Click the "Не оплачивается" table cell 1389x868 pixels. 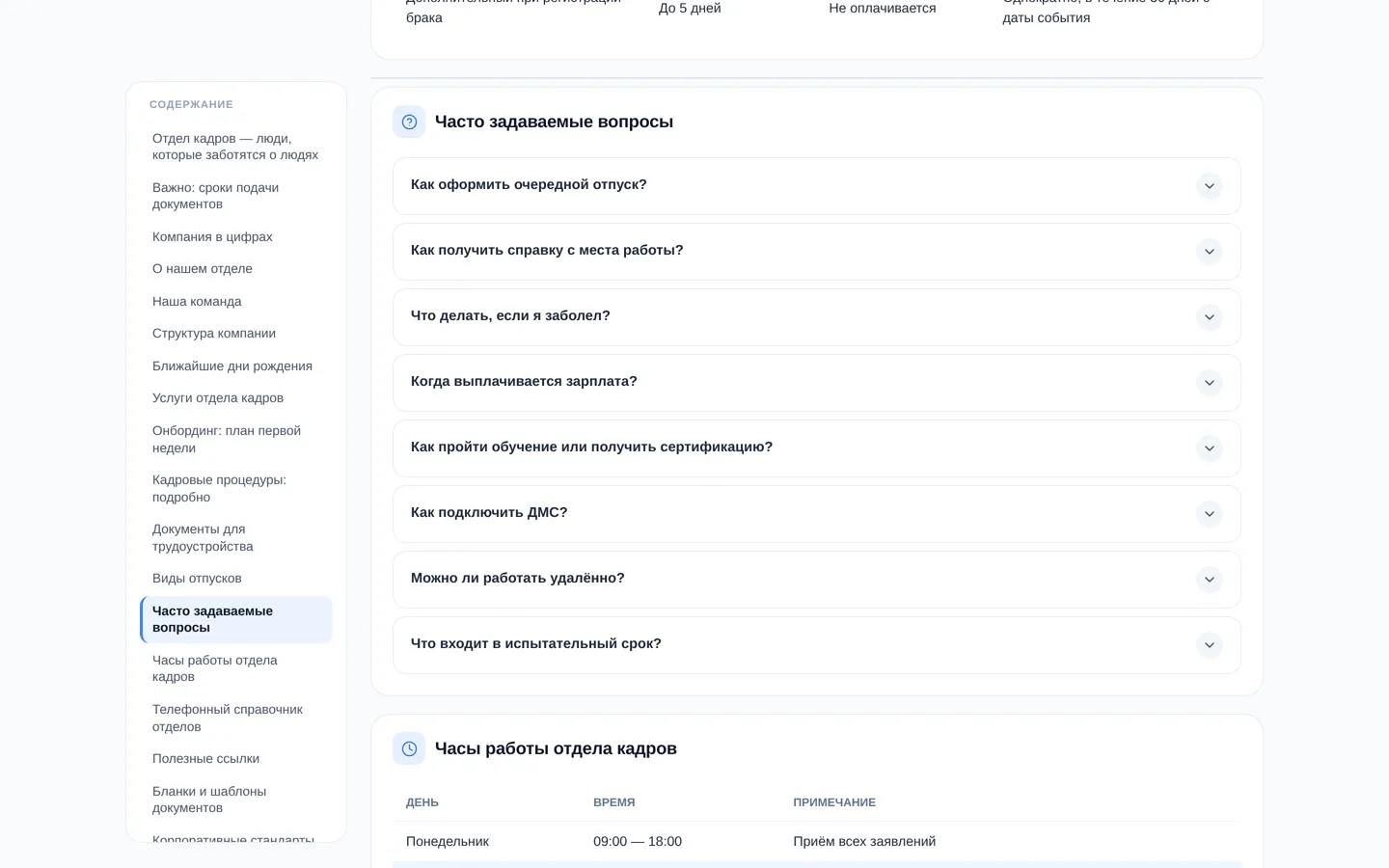tap(883, 9)
